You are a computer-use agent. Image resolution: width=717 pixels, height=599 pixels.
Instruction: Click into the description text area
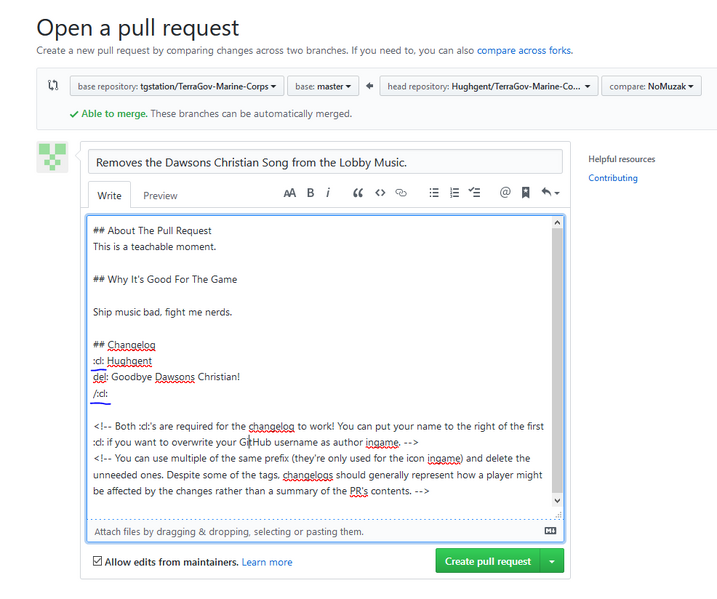(x=319, y=368)
